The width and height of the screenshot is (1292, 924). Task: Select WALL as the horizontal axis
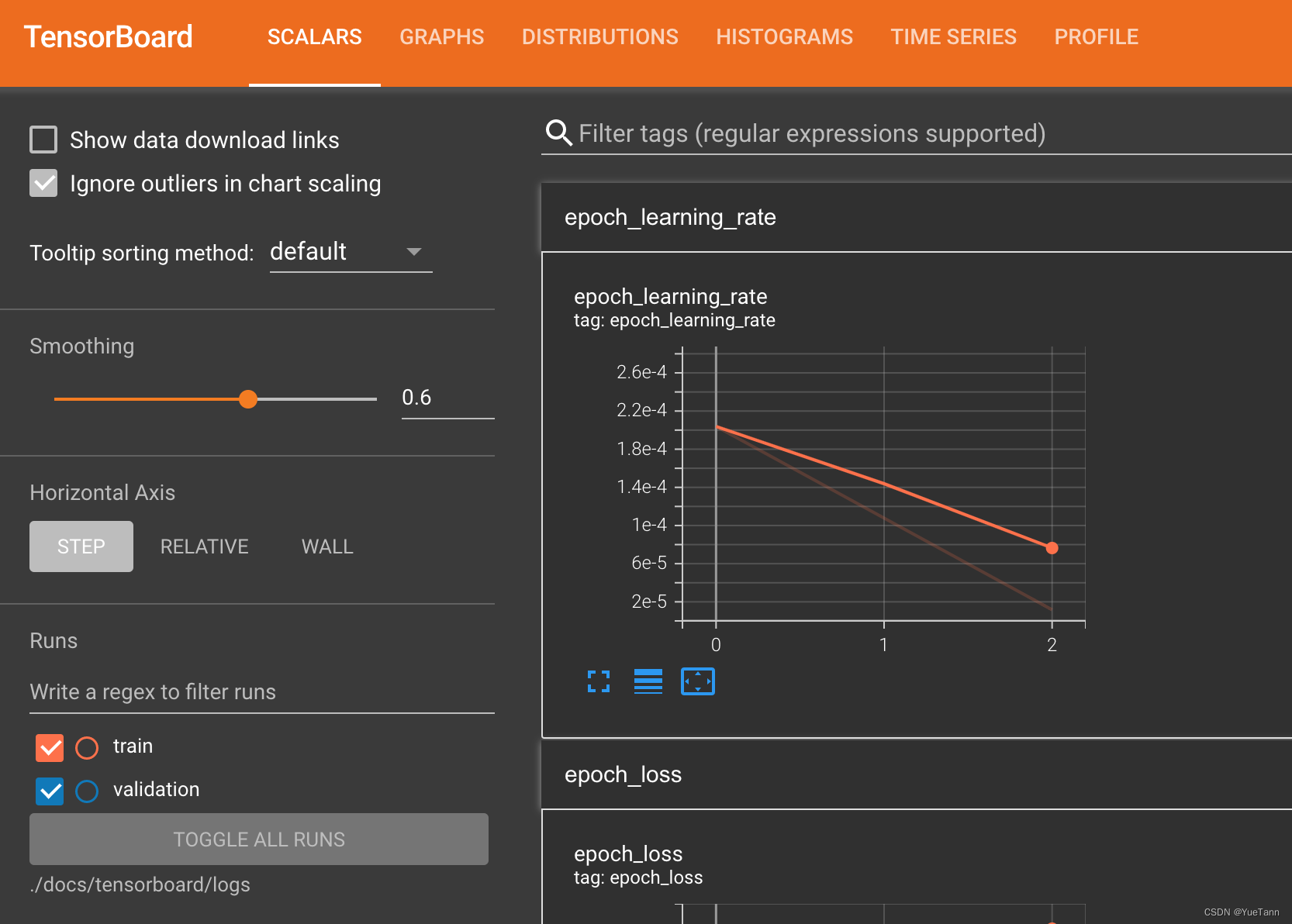point(326,546)
